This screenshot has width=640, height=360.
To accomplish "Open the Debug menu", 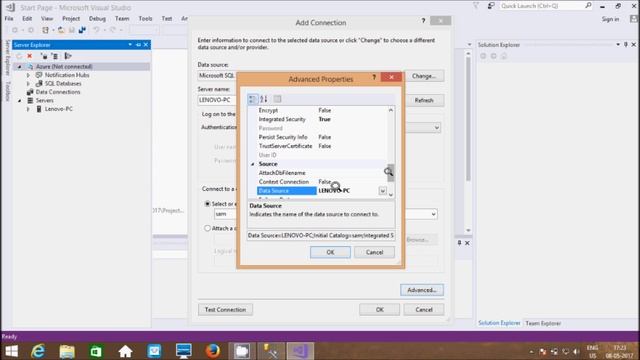I will point(97,18).
